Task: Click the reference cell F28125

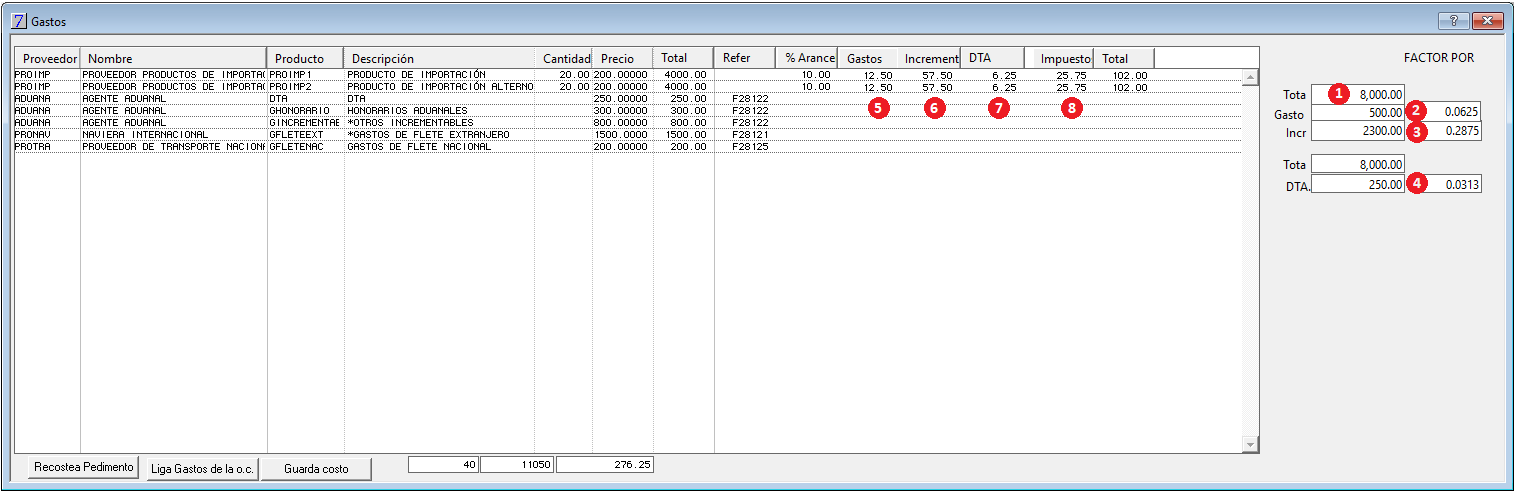Action: point(746,147)
